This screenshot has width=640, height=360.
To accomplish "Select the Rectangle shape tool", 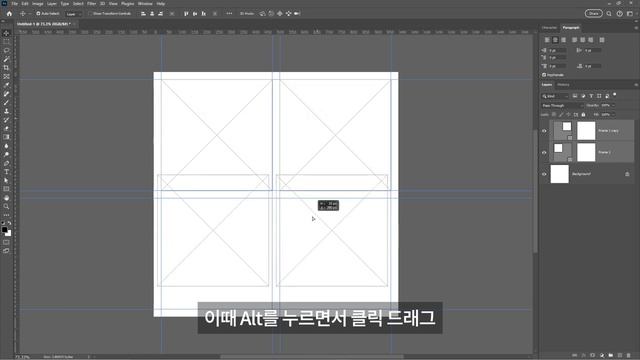I will pyautogui.click(x=6, y=189).
